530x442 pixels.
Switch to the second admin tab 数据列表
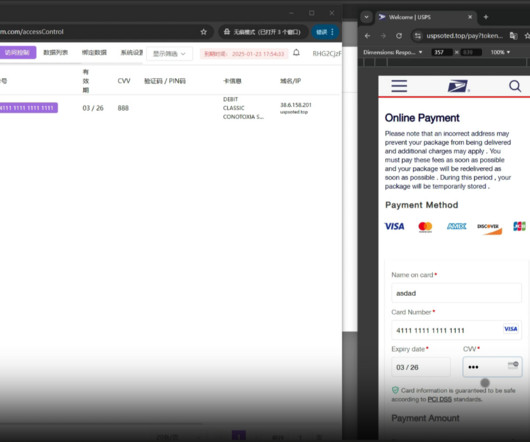tap(55, 52)
